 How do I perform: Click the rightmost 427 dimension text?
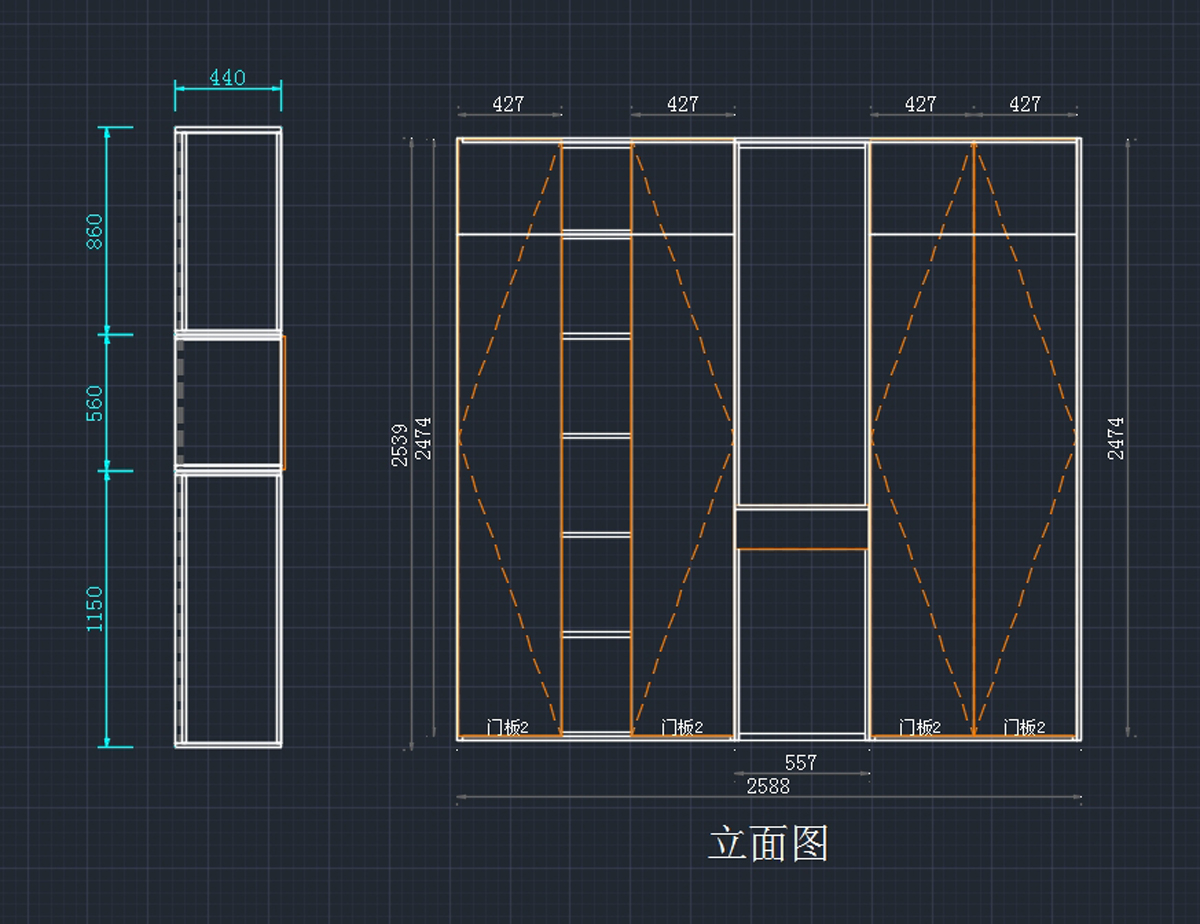[x=1025, y=104]
